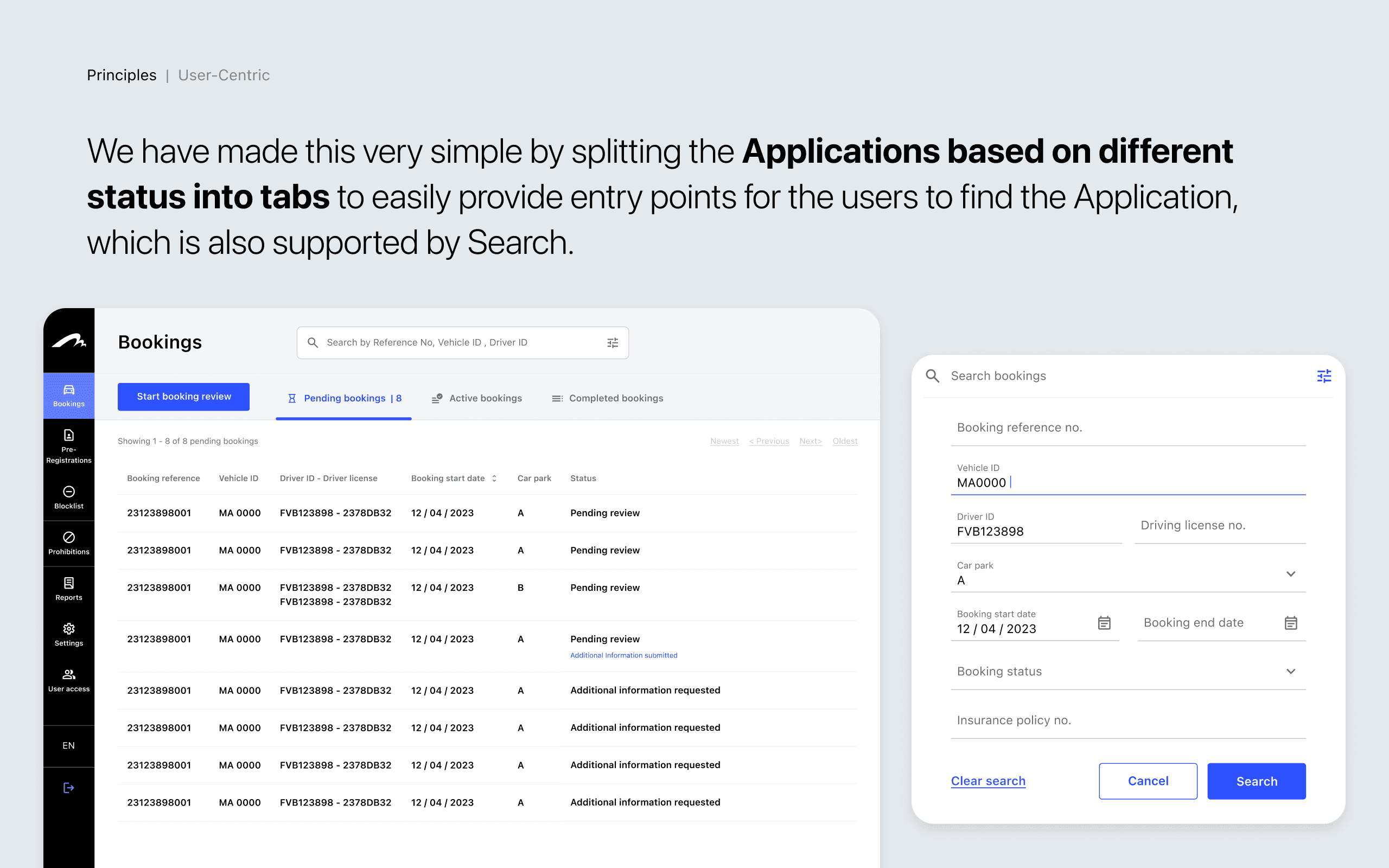The width and height of the screenshot is (1389, 868).
Task: Open Pre-Registrations in the sidebar
Action: [x=68, y=446]
